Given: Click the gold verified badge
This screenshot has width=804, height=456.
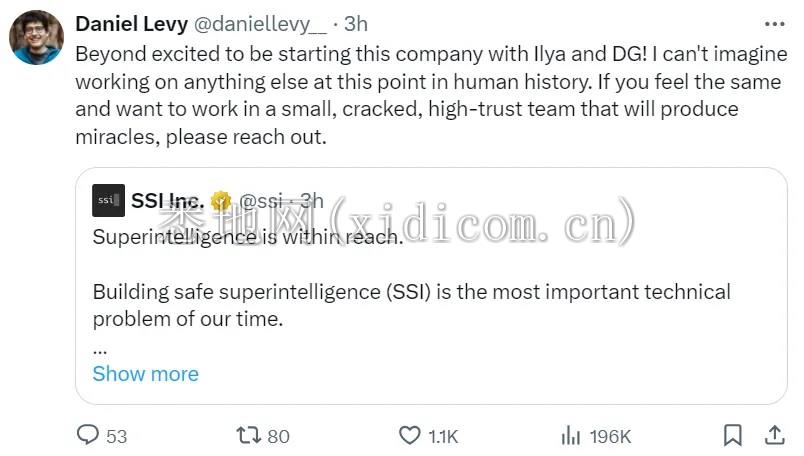Looking at the screenshot, I should (221, 201).
